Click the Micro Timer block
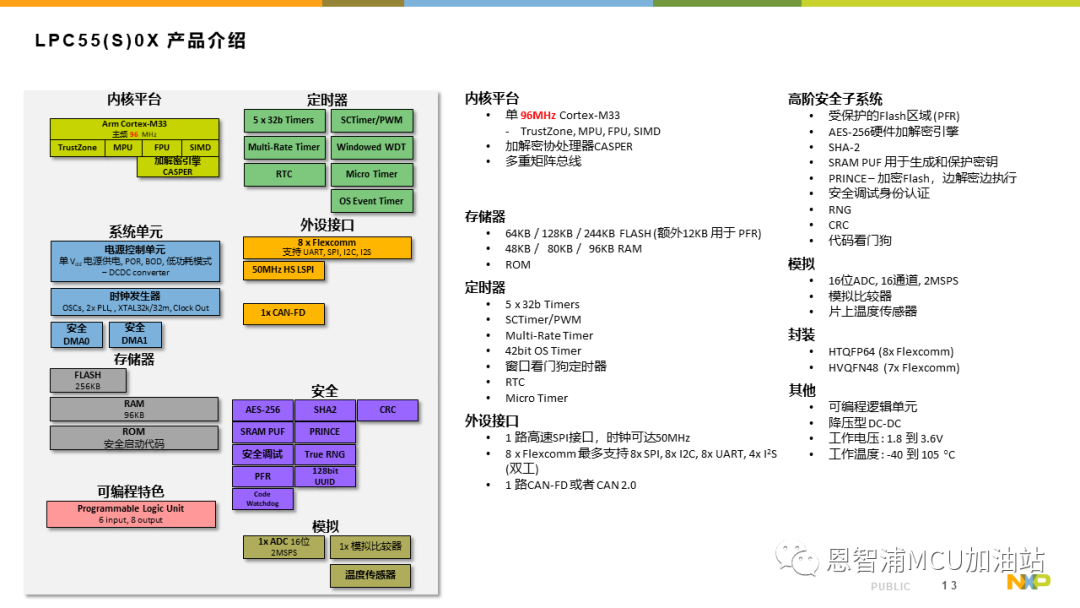Screen dimensions: 1080x608 [372, 174]
